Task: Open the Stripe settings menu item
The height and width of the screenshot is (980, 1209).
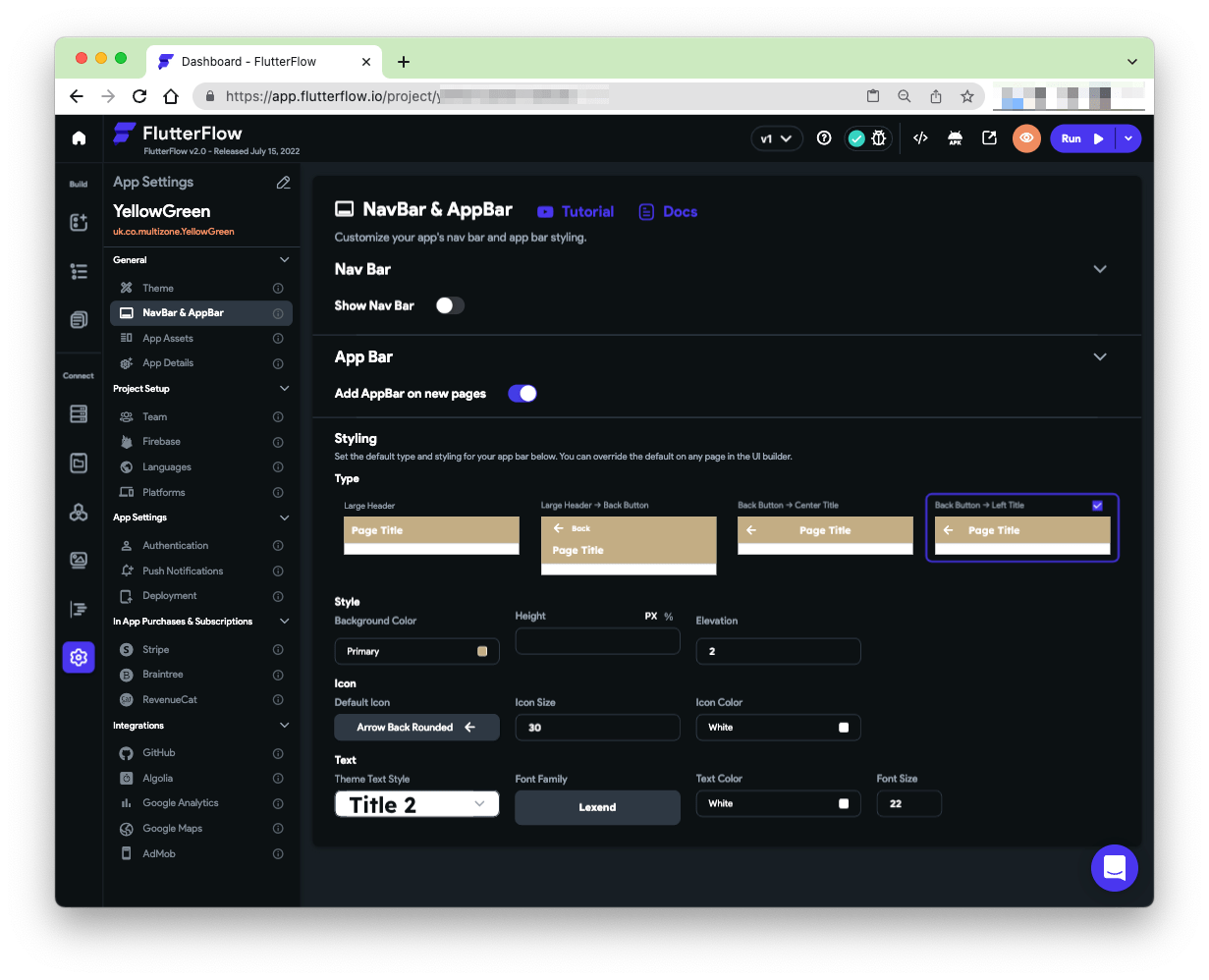Action: [x=157, y=649]
